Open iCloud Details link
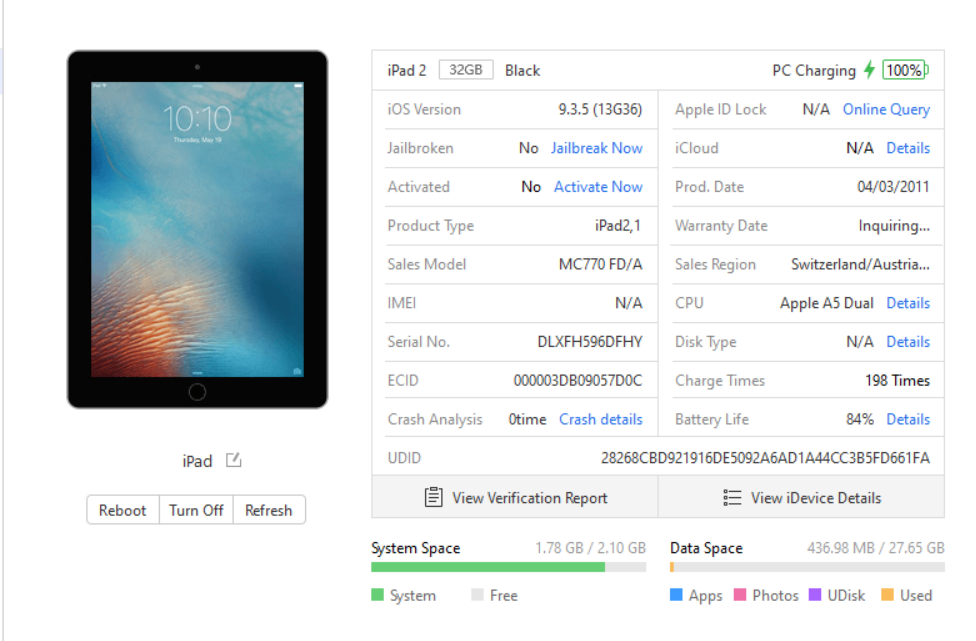The height and width of the screenshot is (641, 976). pos(908,148)
